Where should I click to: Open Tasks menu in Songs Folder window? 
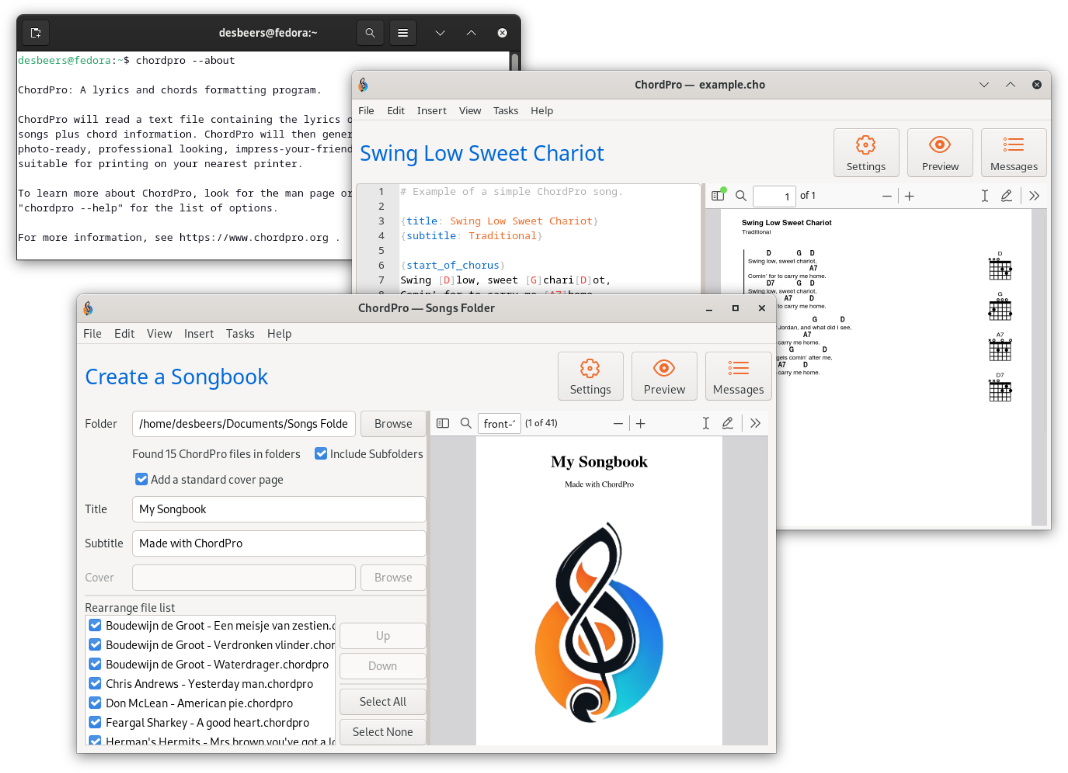[240, 334]
